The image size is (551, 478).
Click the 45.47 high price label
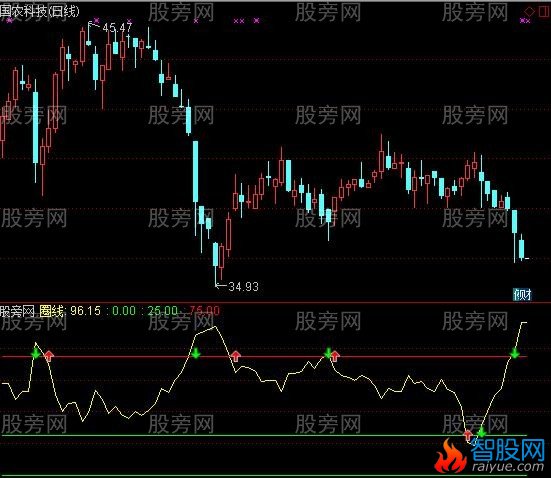(x=117, y=27)
